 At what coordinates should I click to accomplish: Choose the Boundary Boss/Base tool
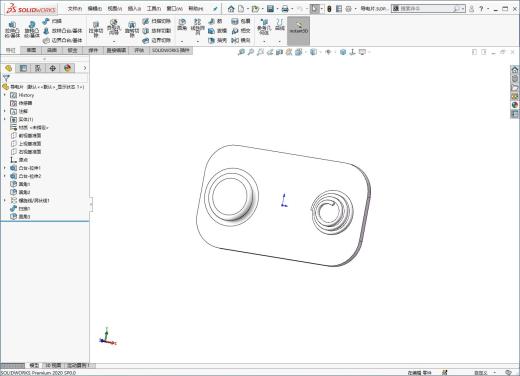[x=62, y=40]
